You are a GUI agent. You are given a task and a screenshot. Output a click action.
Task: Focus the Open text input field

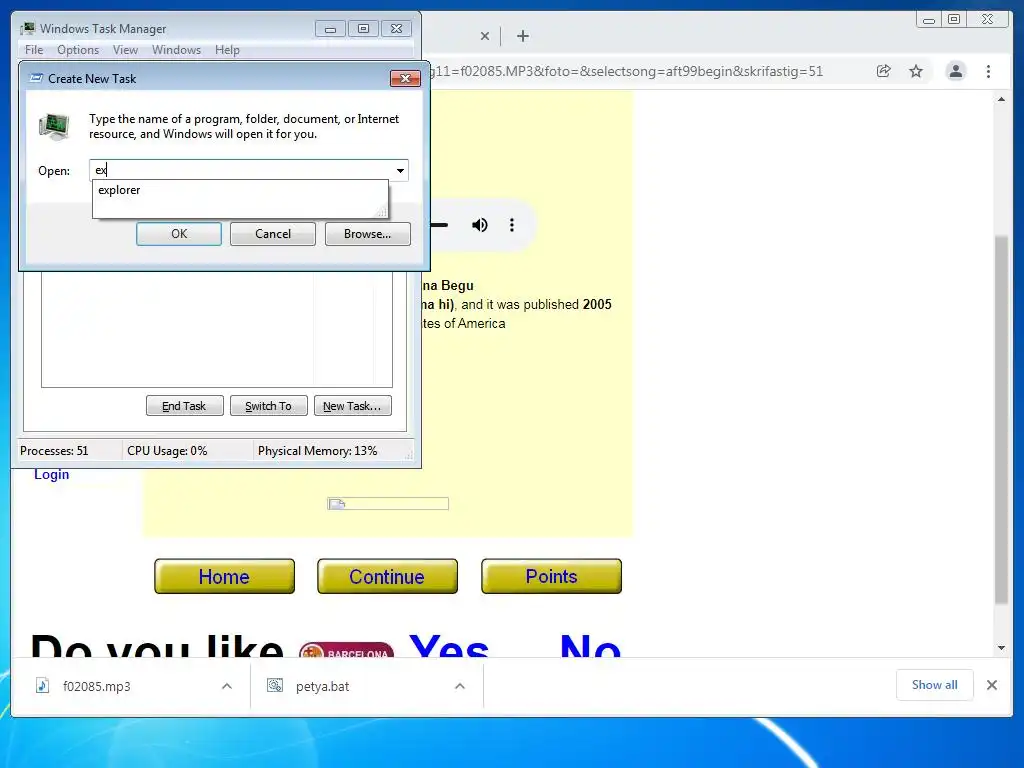242,170
